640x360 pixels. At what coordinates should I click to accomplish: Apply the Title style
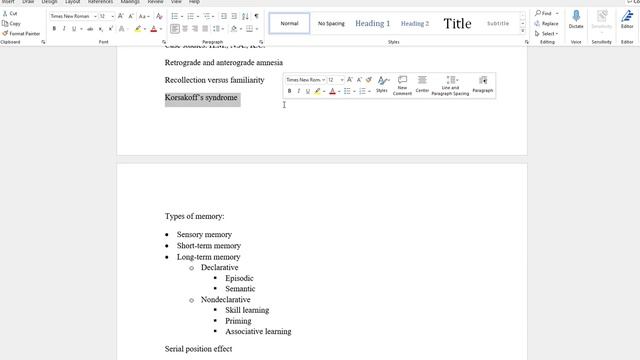(457, 23)
